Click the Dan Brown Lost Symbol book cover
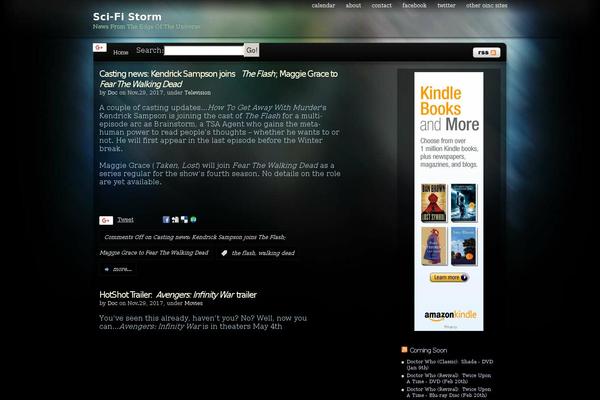 [x=434, y=203]
